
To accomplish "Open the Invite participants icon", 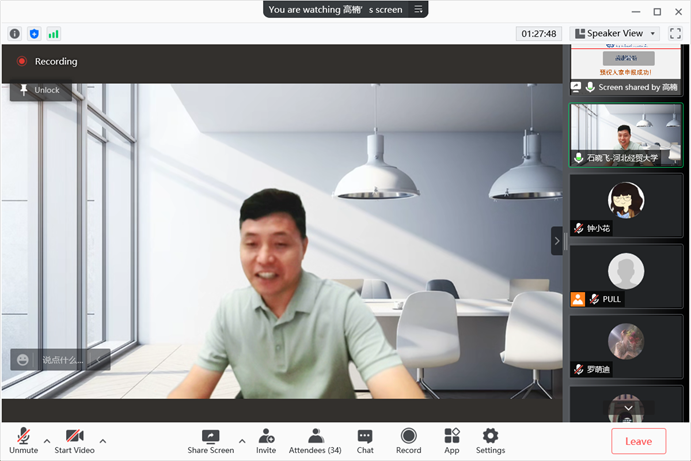I will [266, 440].
